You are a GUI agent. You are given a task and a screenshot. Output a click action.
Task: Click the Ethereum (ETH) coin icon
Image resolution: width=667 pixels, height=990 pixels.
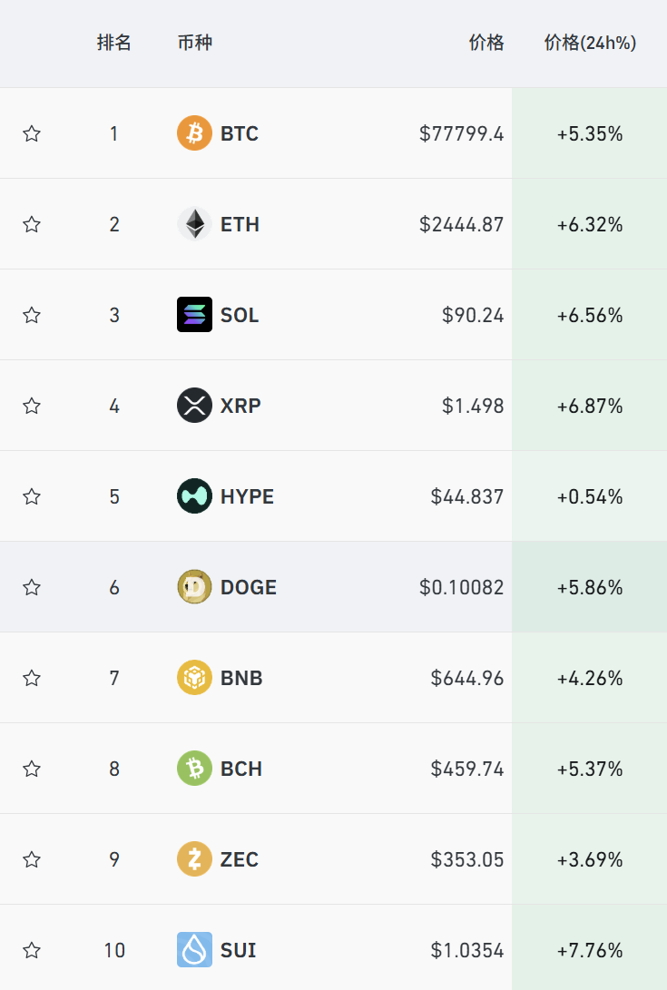[194, 224]
